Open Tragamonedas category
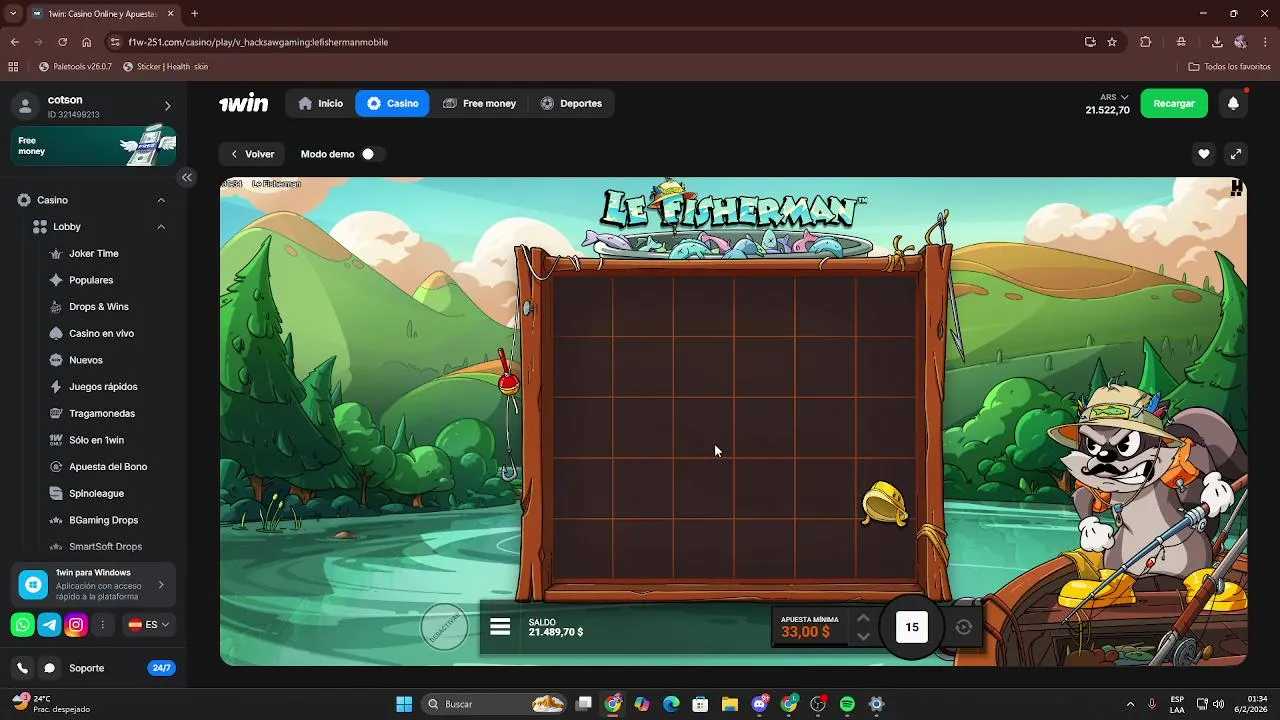The width and height of the screenshot is (1280, 720). (x=101, y=413)
